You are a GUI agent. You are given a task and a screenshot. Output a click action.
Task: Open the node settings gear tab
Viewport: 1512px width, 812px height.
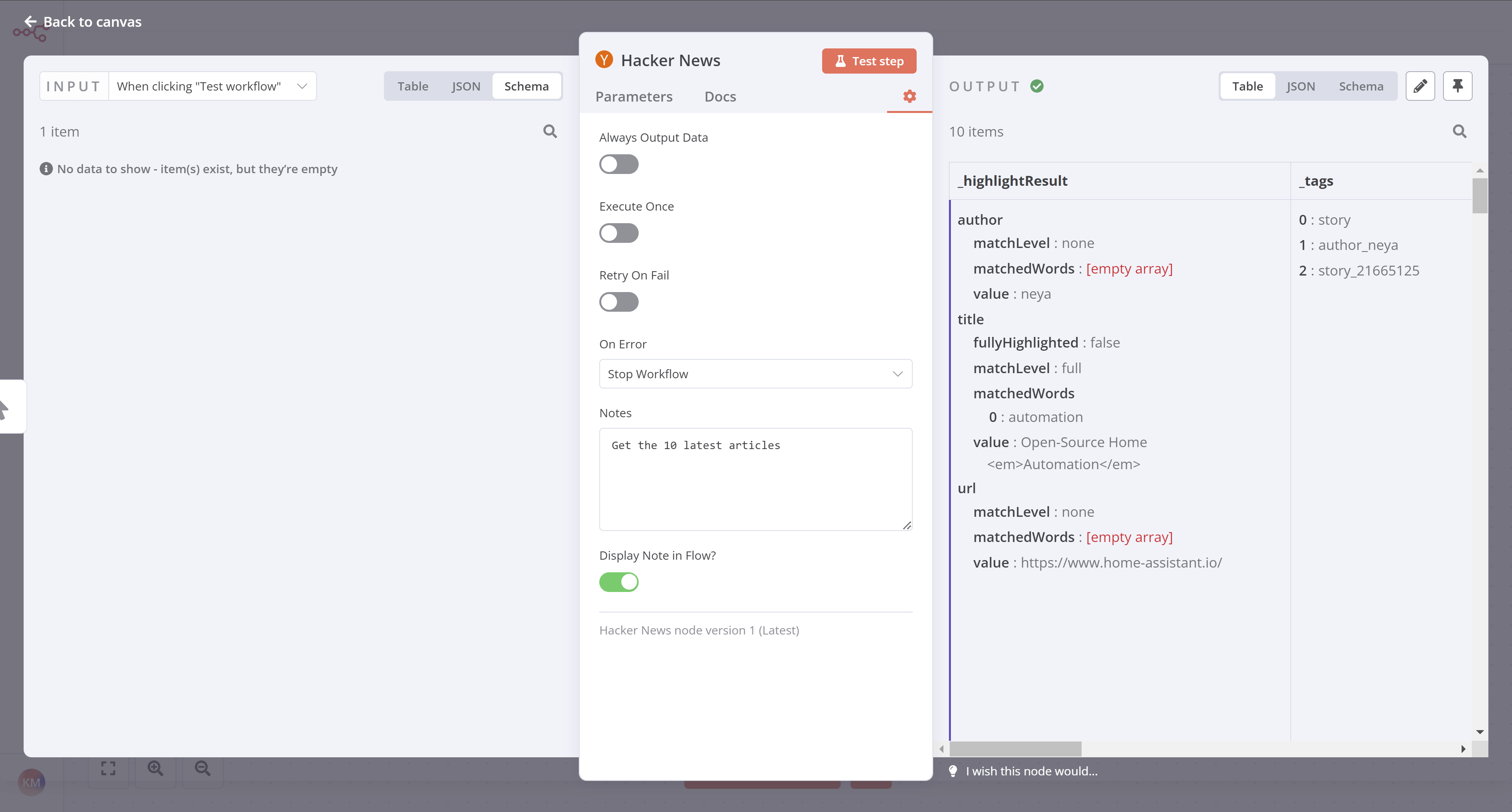pyautogui.click(x=909, y=96)
